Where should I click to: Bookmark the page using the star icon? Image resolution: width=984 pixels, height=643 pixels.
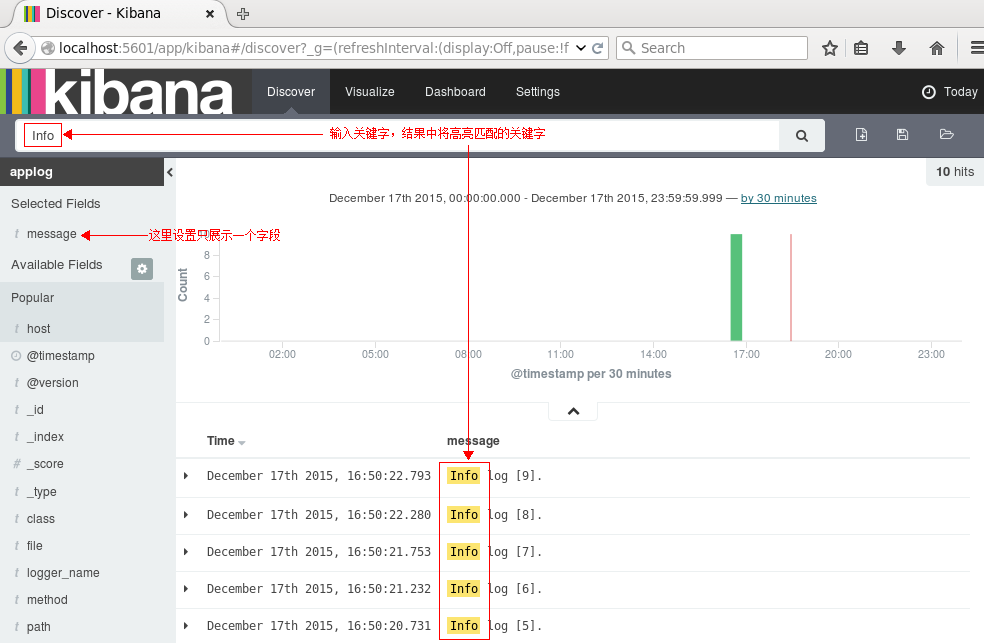(829, 47)
